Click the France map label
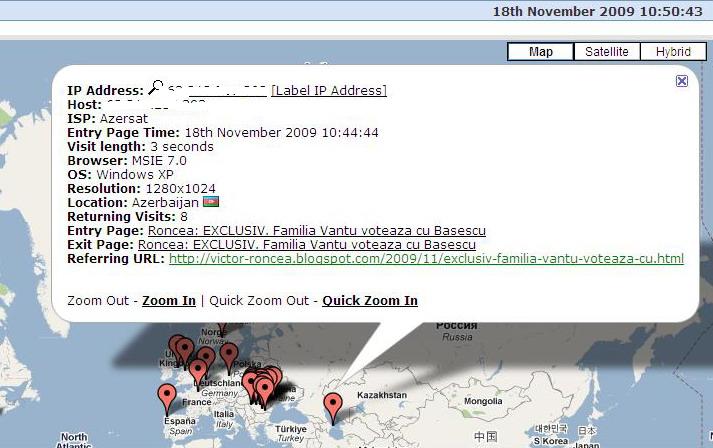 (197, 402)
